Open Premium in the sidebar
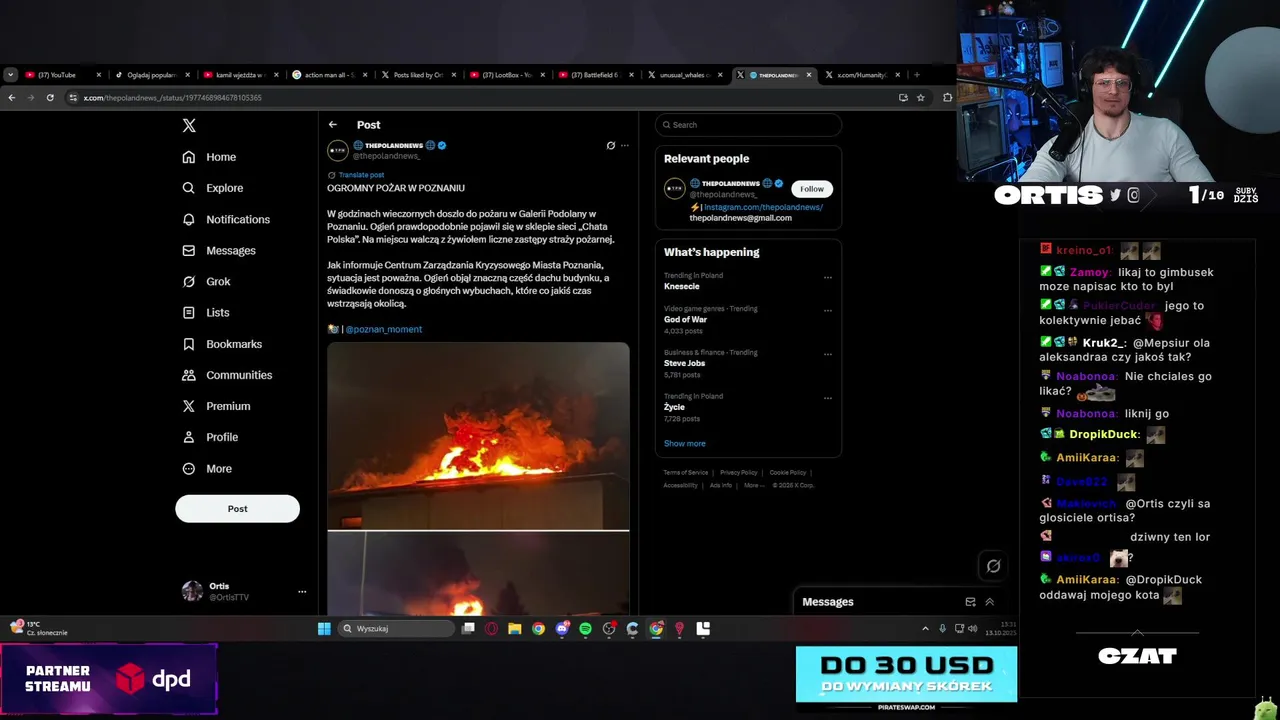The height and width of the screenshot is (720, 1280). coord(216,406)
